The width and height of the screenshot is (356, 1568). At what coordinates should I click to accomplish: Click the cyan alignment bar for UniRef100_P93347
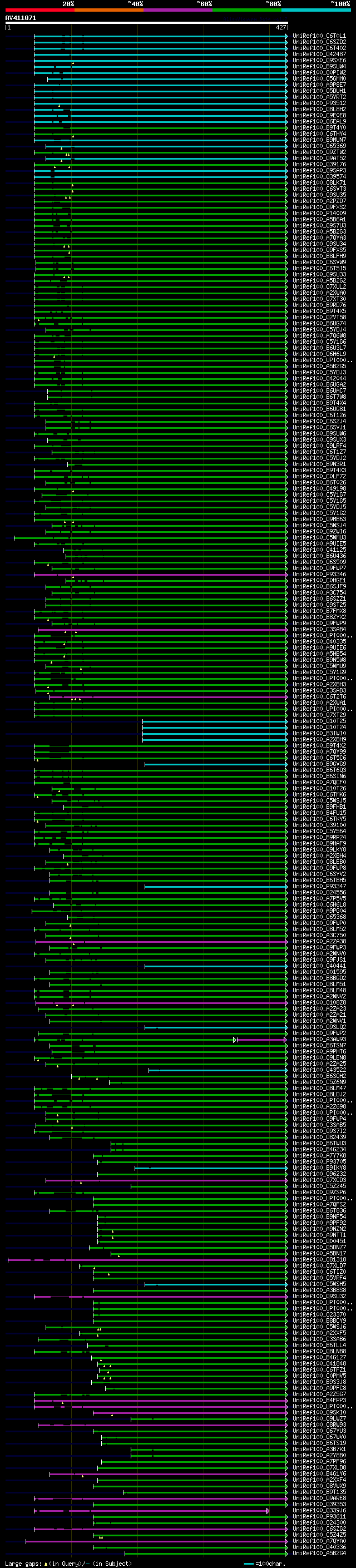click(215, 886)
